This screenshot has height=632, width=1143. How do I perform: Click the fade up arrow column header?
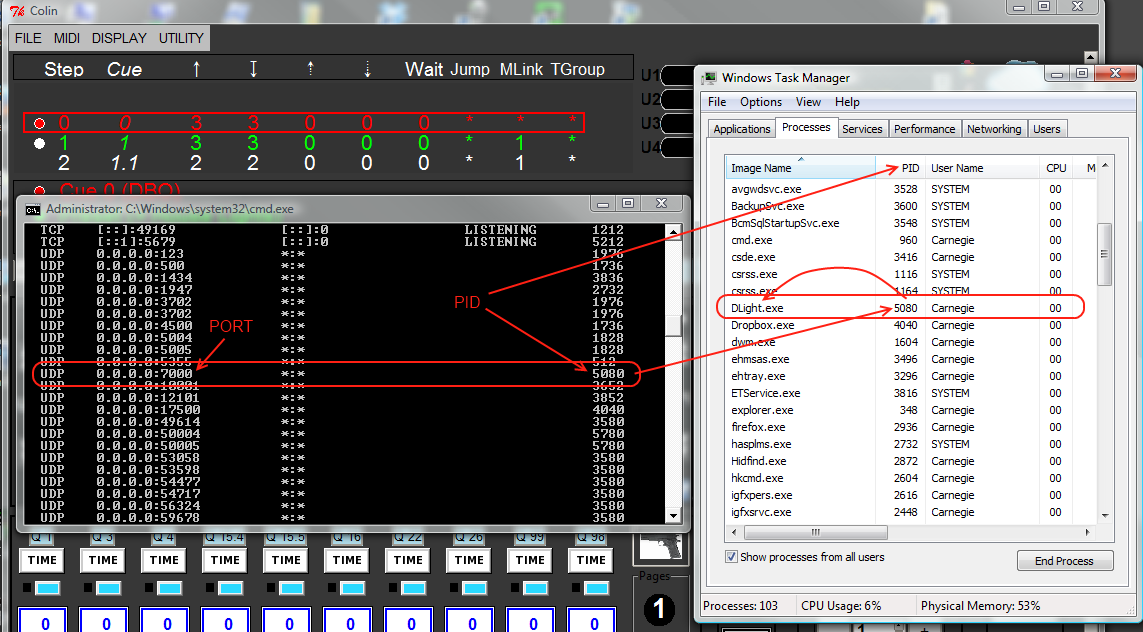196,69
